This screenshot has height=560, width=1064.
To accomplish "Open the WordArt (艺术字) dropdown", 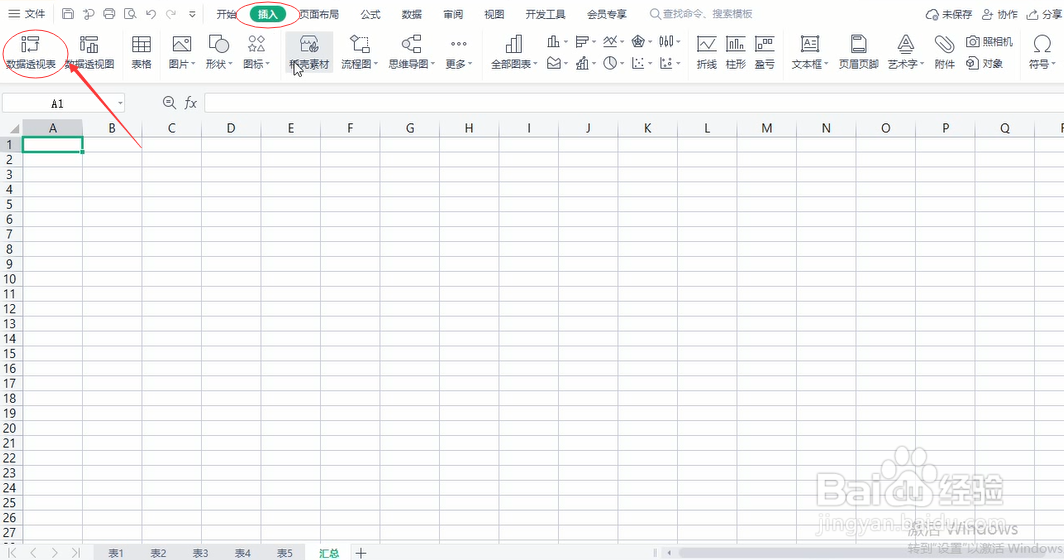I will pyautogui.click(x=906, y=53).
